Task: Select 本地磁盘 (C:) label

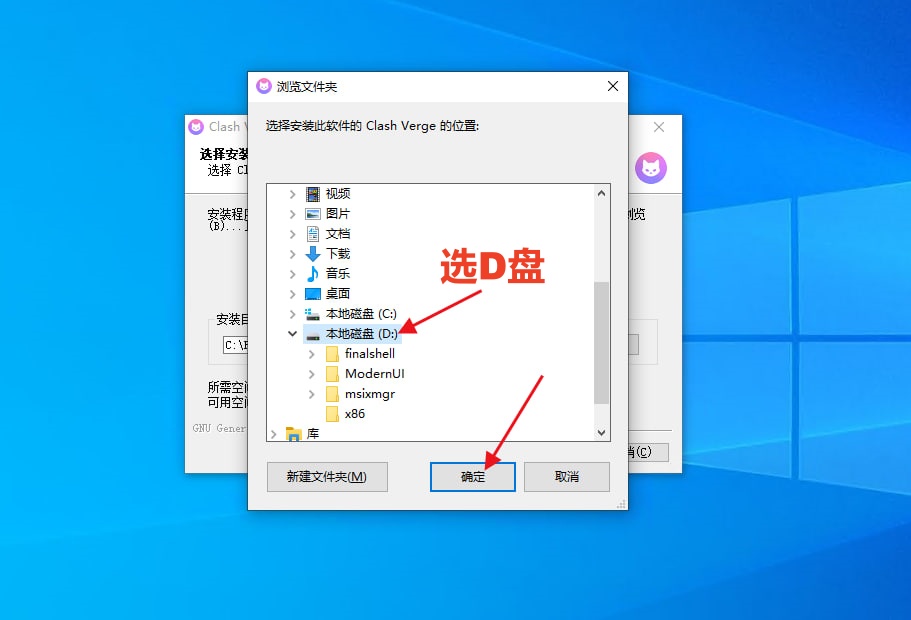Action: [361, 314]
